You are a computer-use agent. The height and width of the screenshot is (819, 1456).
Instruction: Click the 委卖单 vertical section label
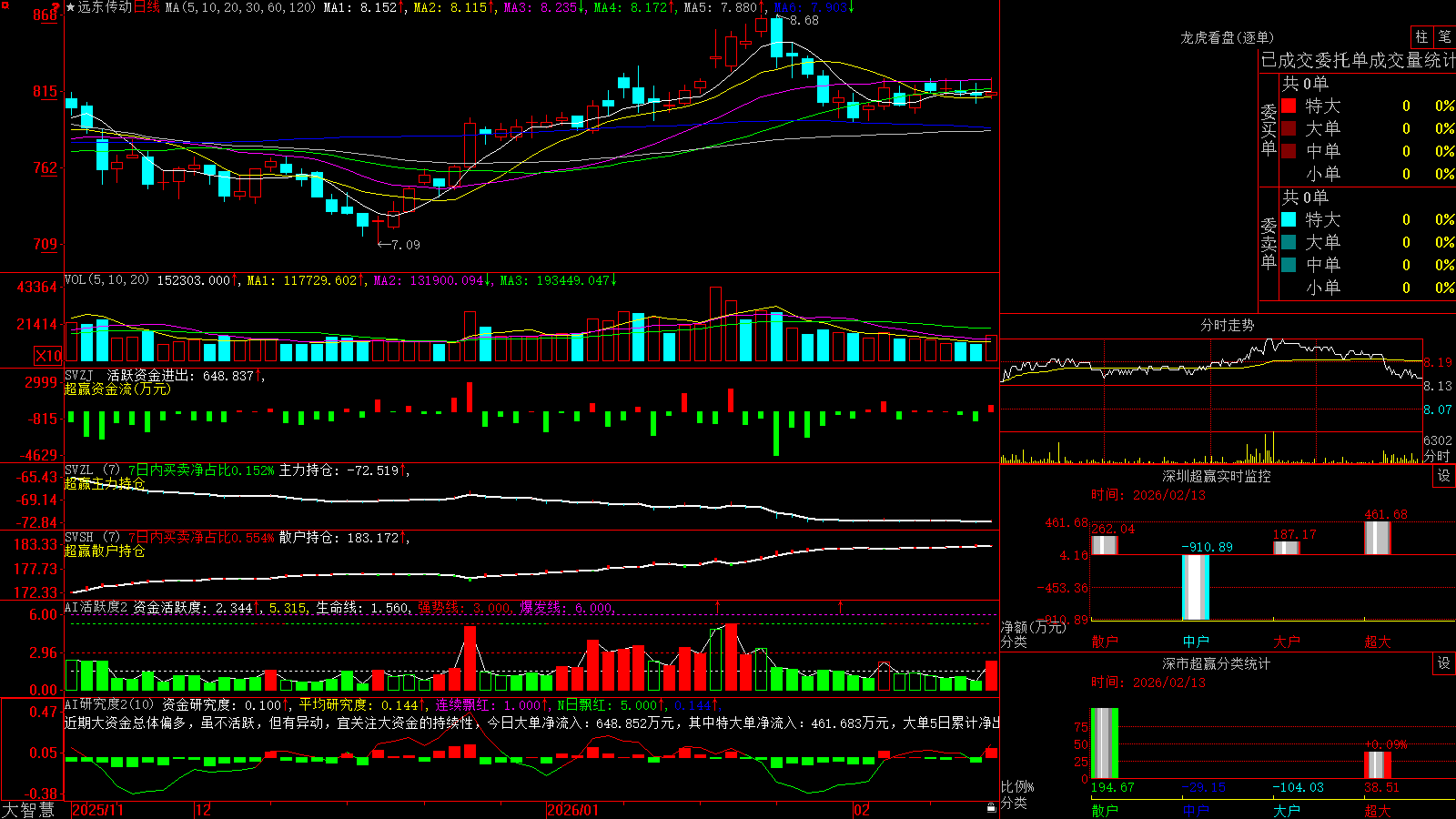pyautogui.click(x=1269, y=243)
